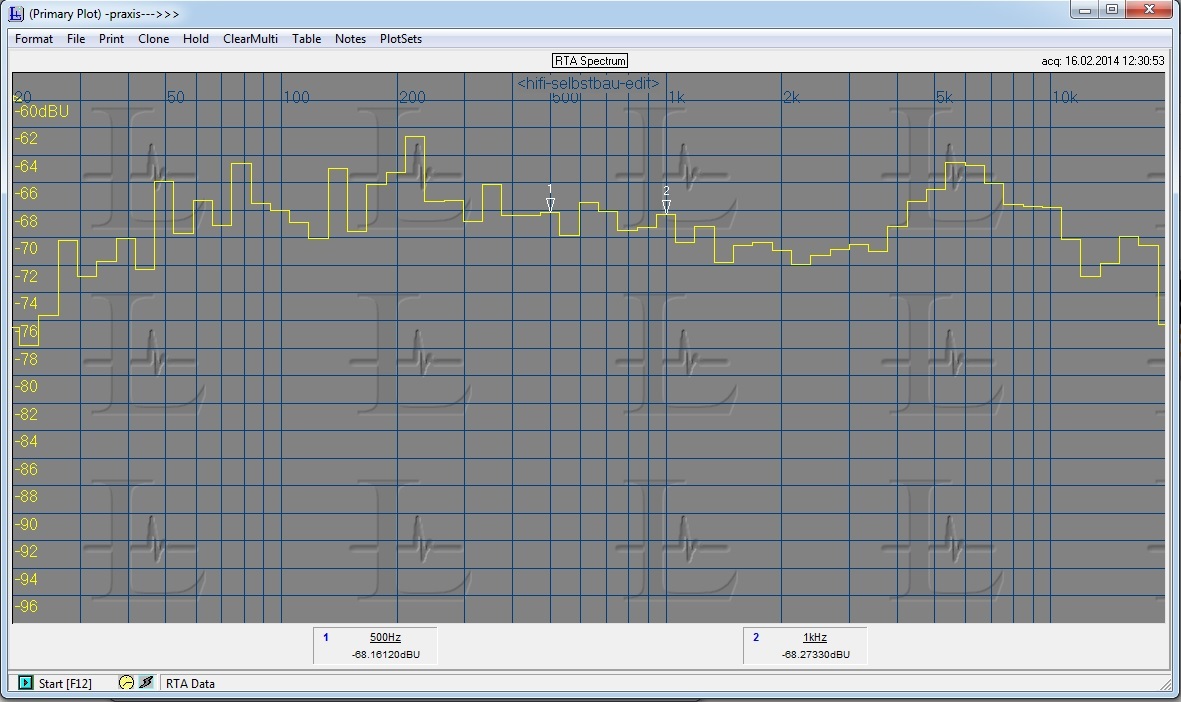Click the 200 frequency axis label

point(412,97)
